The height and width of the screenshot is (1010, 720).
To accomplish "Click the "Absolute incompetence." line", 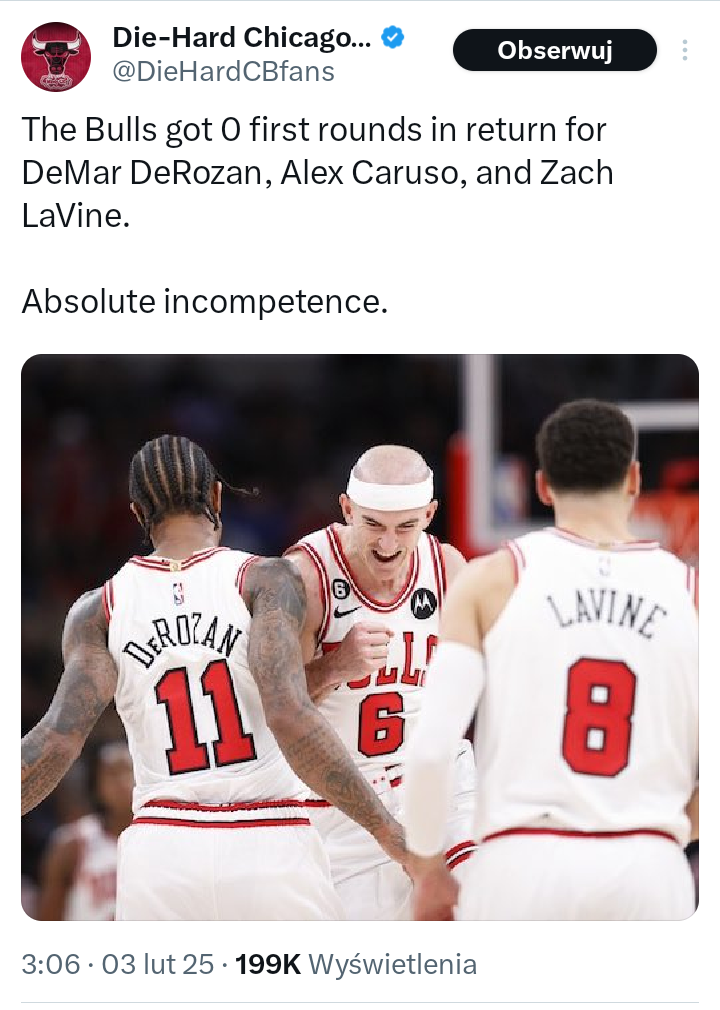I will pos(205,301).
